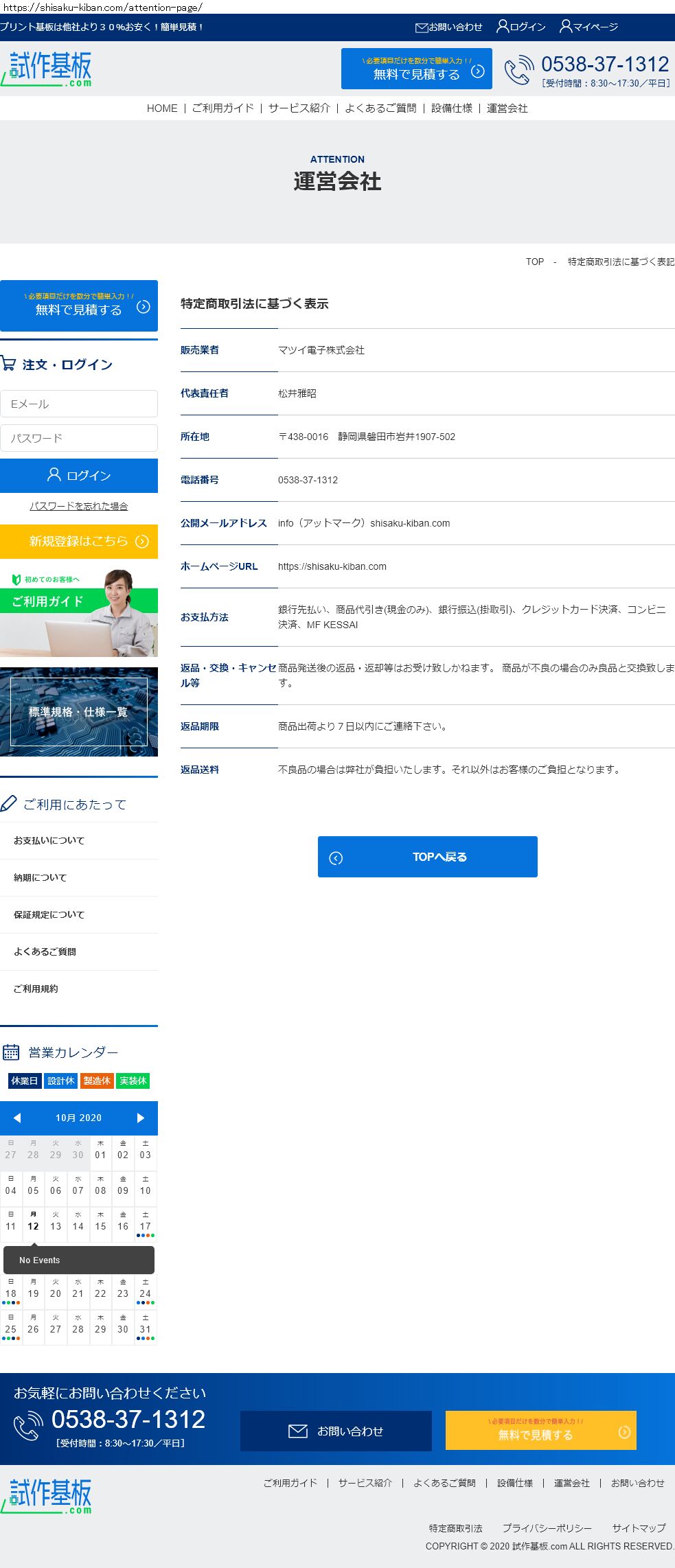Open サービス紹介 in navigation menu
The height and width of the screenshot is (1568, 675).
(299, 108)
